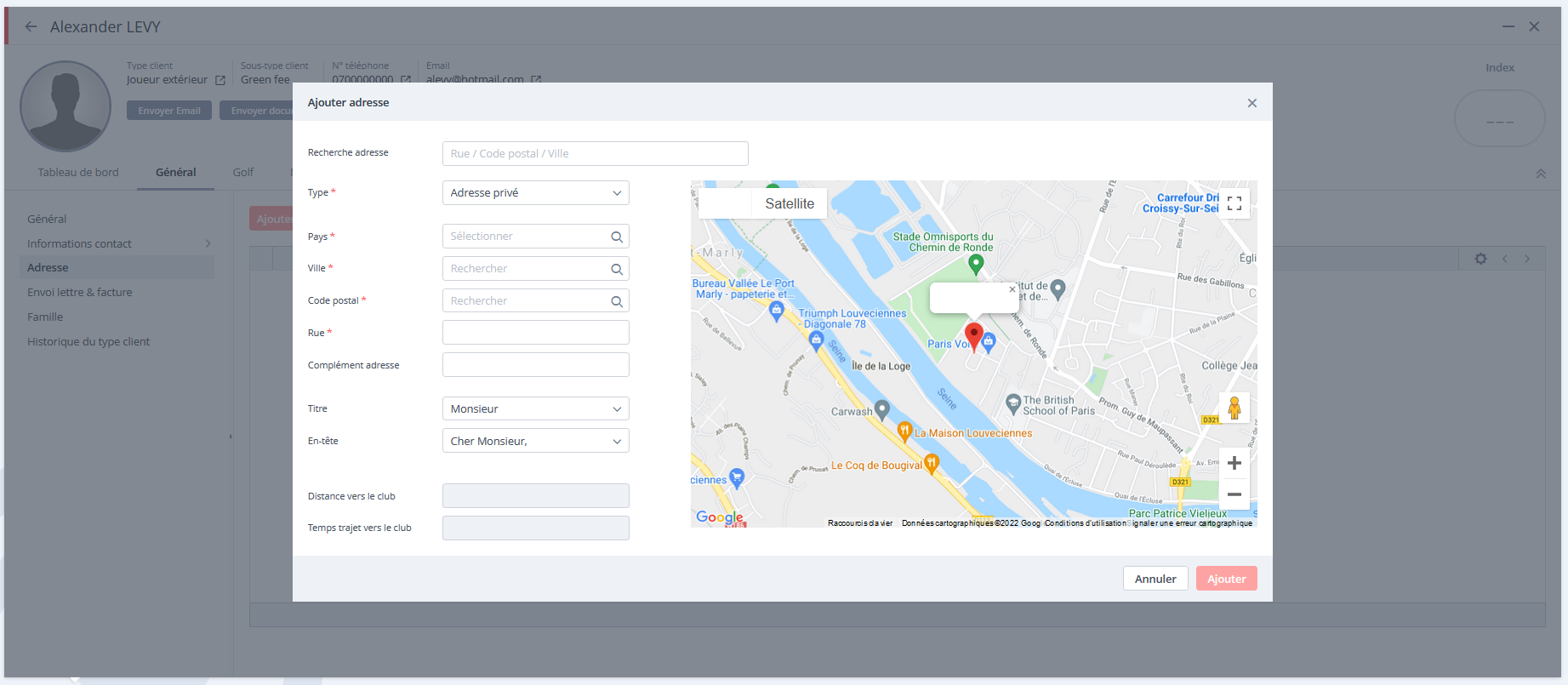Close the Alexander LEVY client window

(1534, 26)
